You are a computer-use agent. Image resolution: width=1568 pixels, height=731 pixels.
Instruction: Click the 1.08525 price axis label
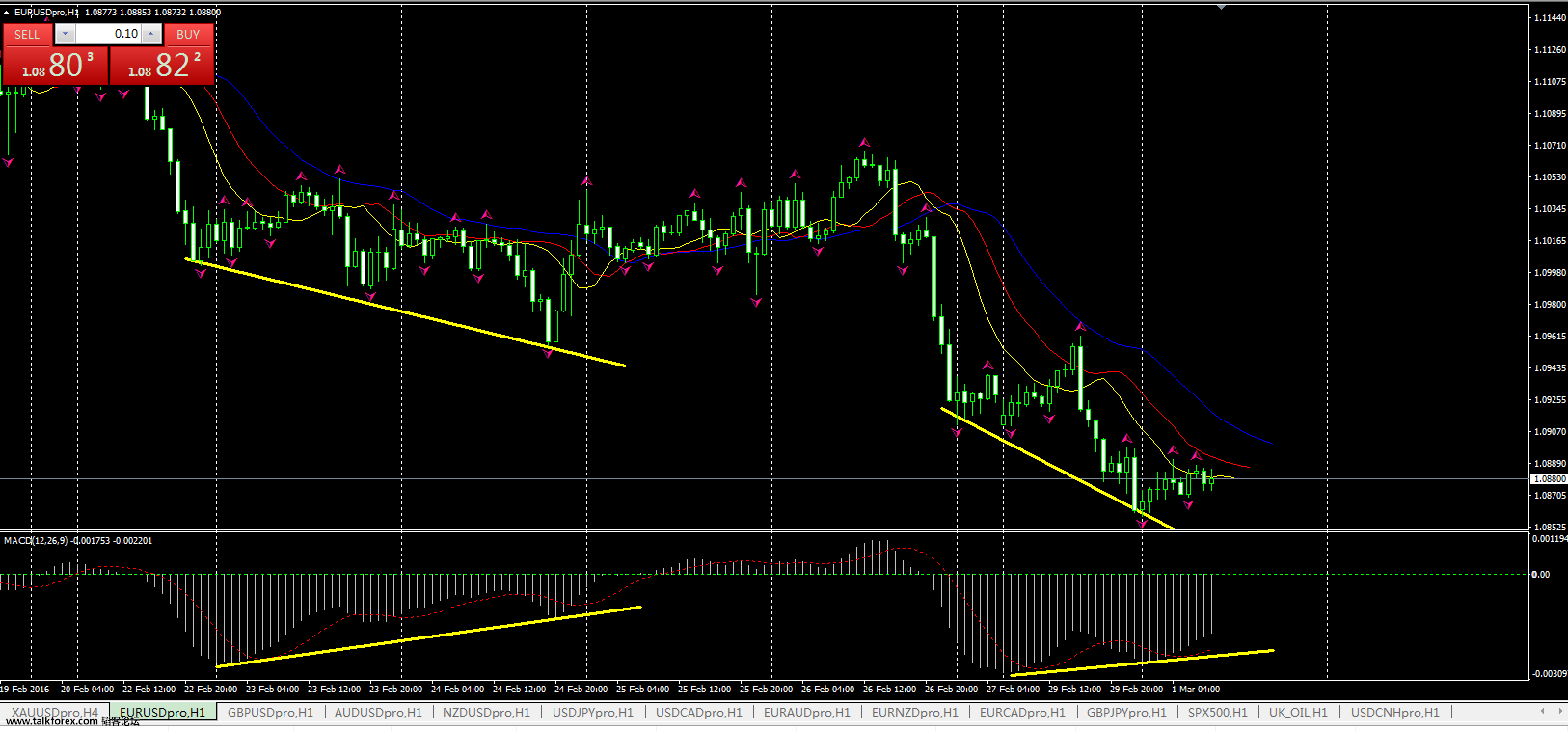[x=1550, y=528]
